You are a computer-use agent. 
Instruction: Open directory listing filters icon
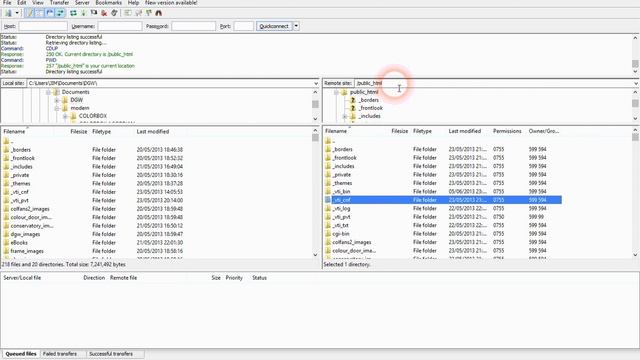coord(128,13)
